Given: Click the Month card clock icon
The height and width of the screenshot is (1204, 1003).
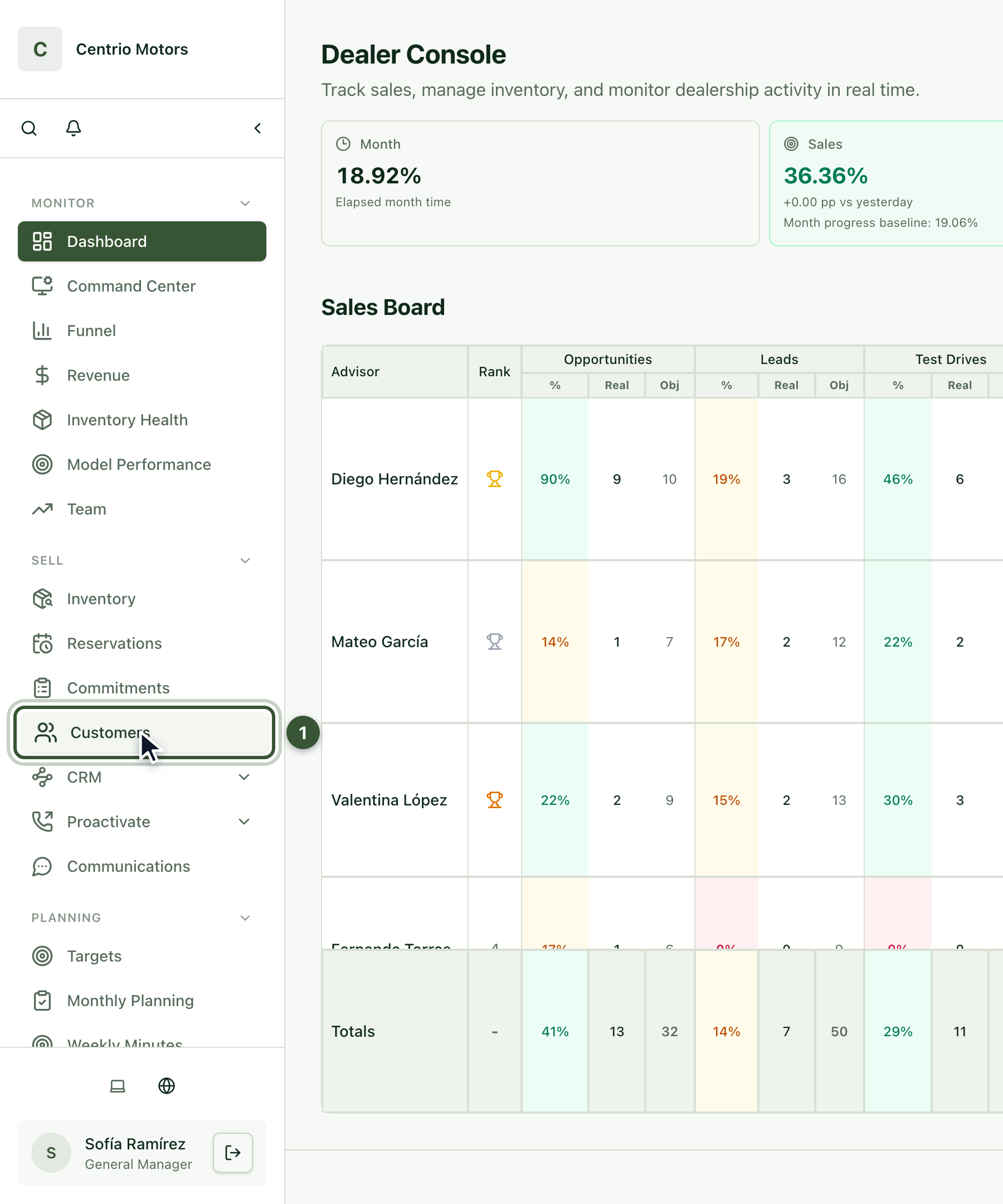Looking at the screenshot, I should (343, 144).
